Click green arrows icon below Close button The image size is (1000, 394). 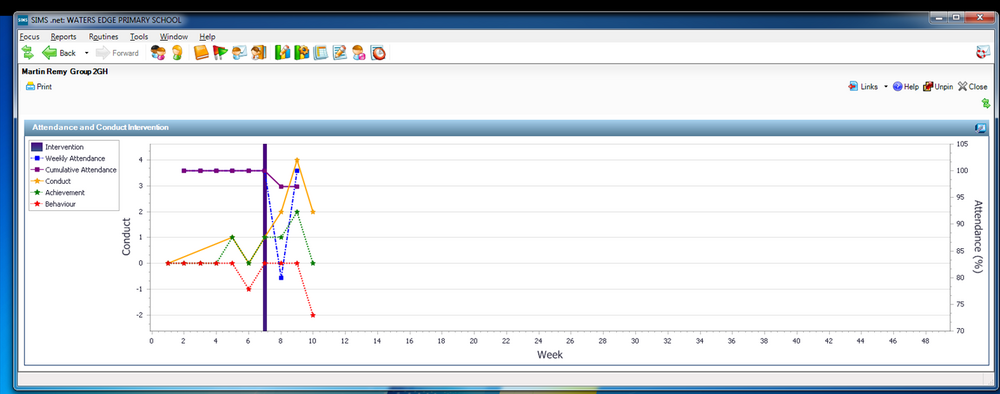click(987, 103)
